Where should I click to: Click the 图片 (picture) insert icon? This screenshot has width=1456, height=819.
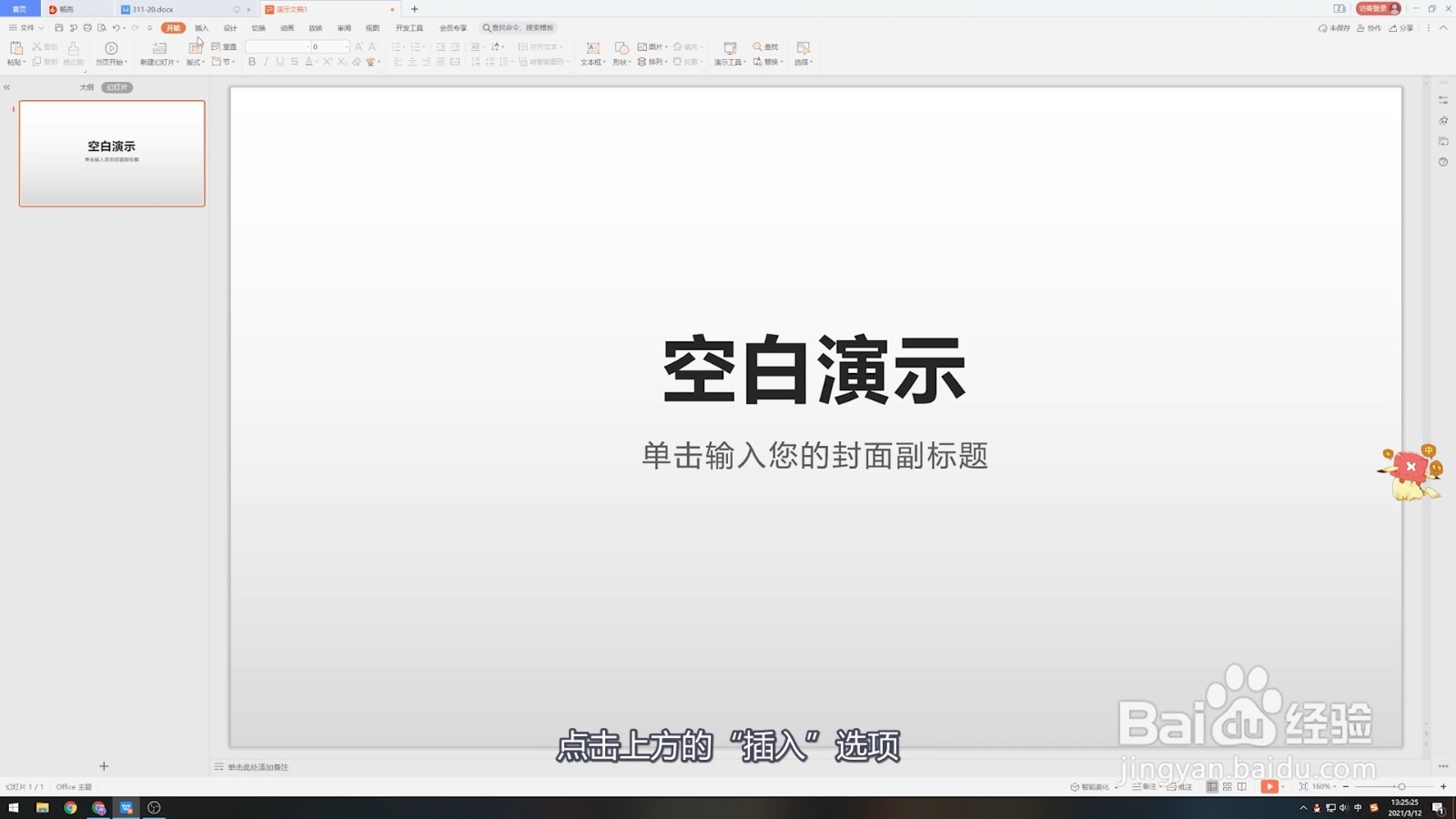pos(643,46)
